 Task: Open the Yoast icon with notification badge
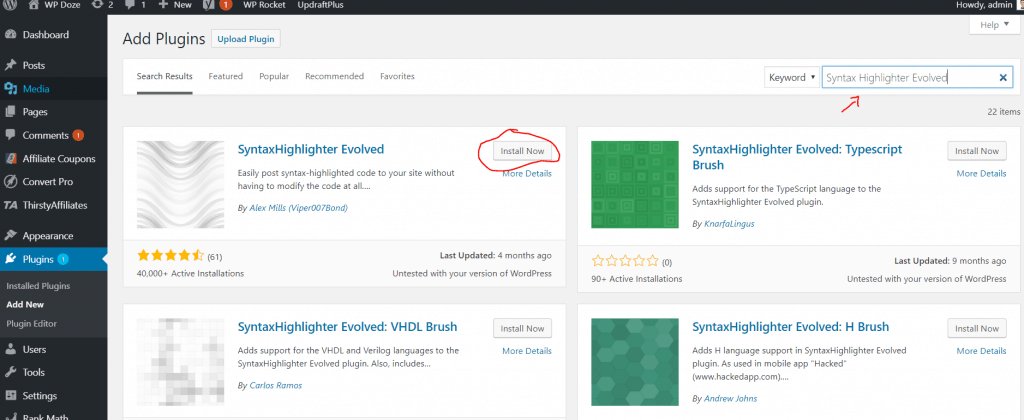tap(209, 5)
